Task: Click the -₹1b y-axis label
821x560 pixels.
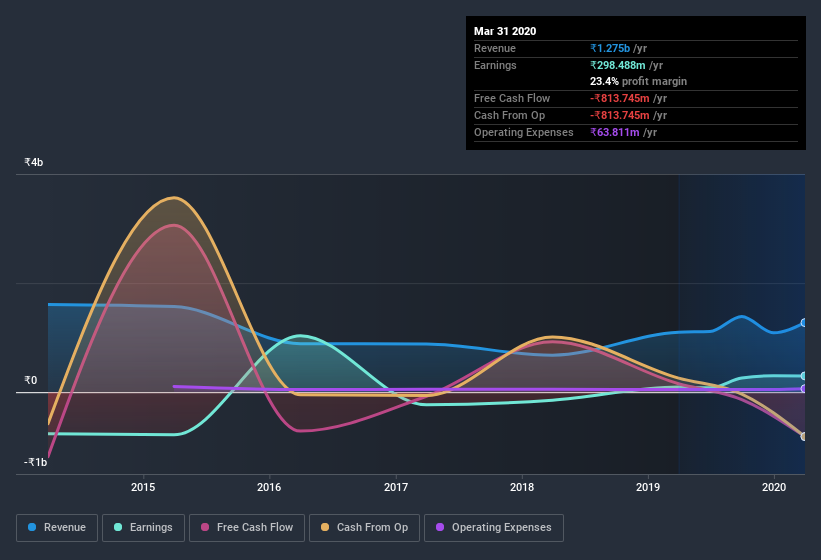Action: pyautogui.click(x=36, y=462)
